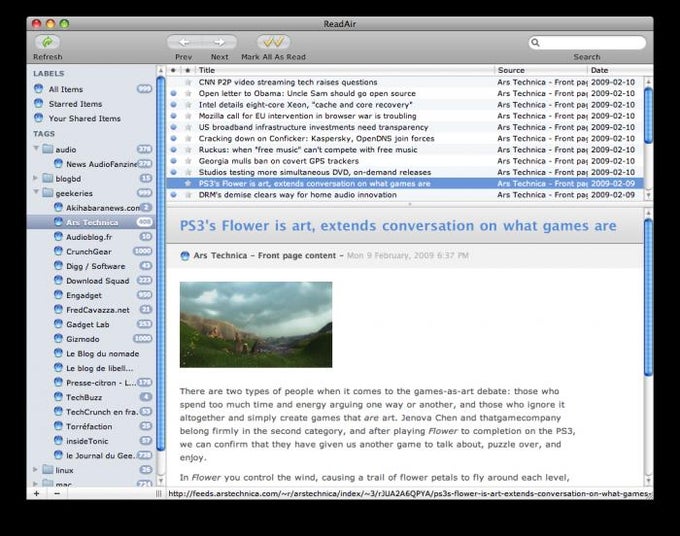Click the Gadget Lab feed icon
The image size is (680, 536).
point(59,324)
